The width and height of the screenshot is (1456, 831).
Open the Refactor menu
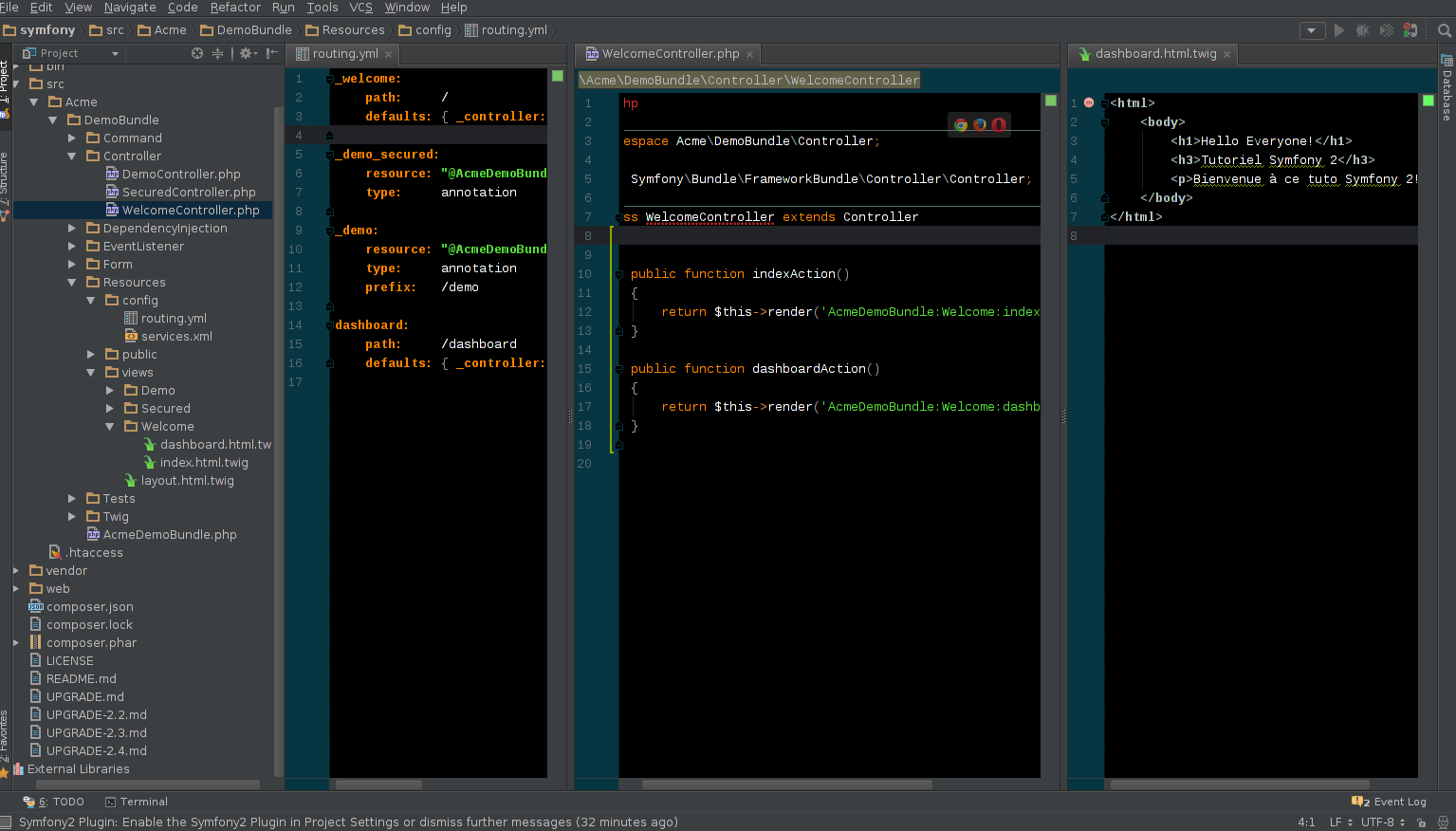coord(234,8)
